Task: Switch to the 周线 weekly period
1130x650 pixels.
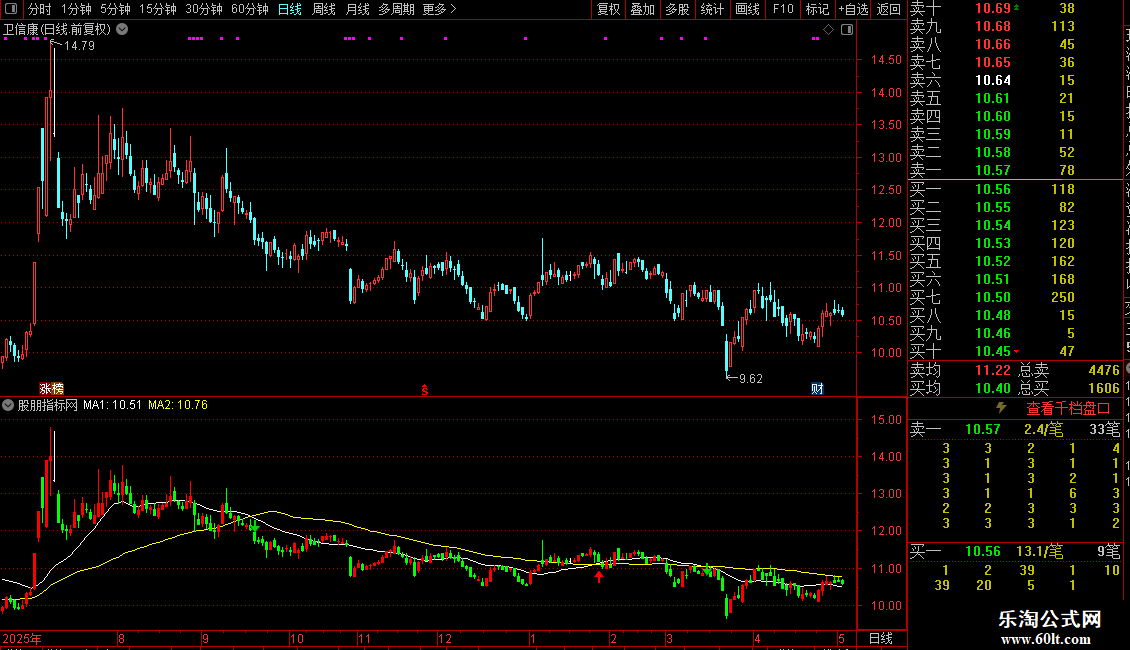Action: 324,9
